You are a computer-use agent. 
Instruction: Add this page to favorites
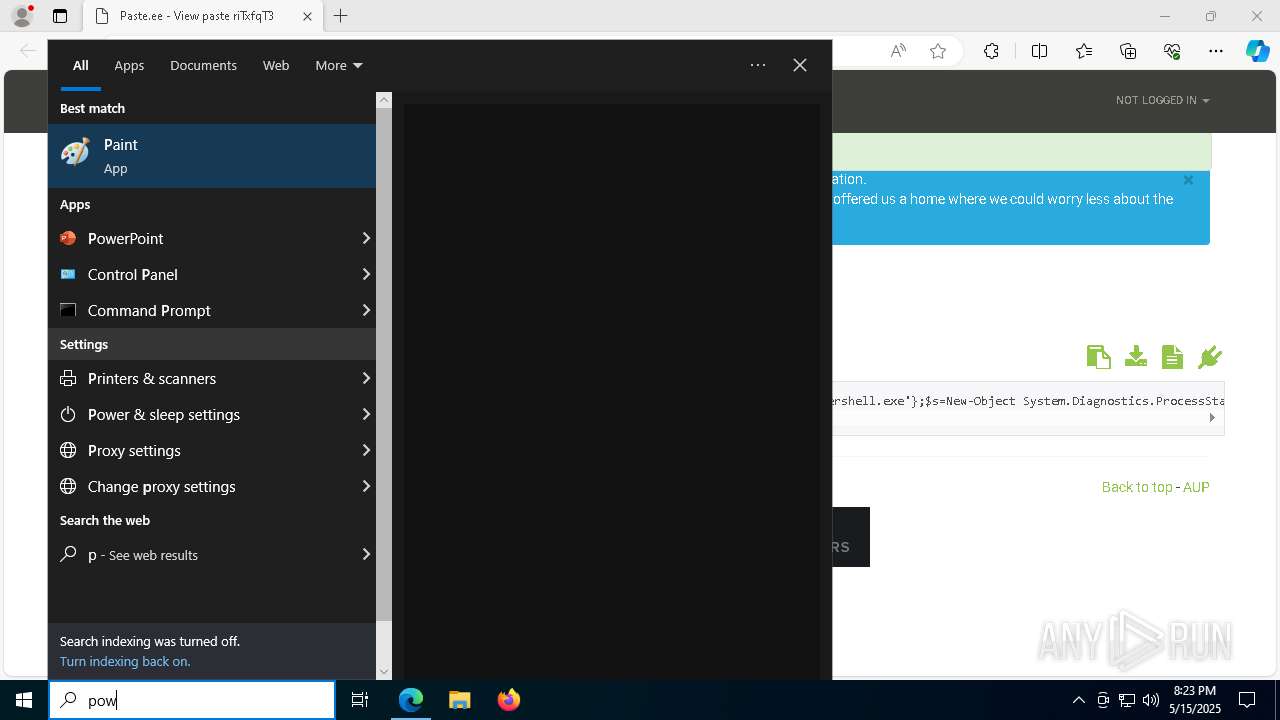tap(938, 51)
